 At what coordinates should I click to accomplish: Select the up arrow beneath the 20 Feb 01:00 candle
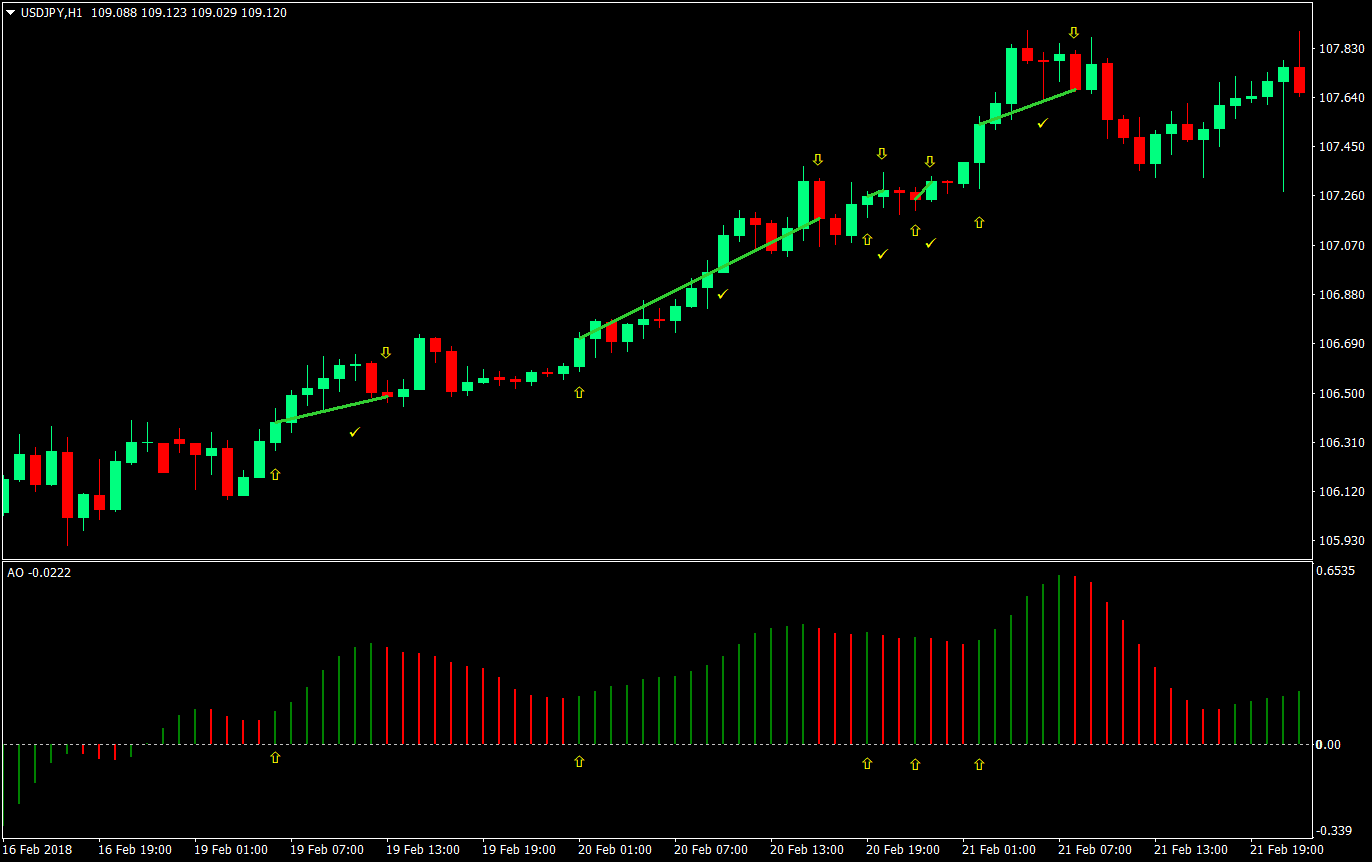[x=578, y=393]
